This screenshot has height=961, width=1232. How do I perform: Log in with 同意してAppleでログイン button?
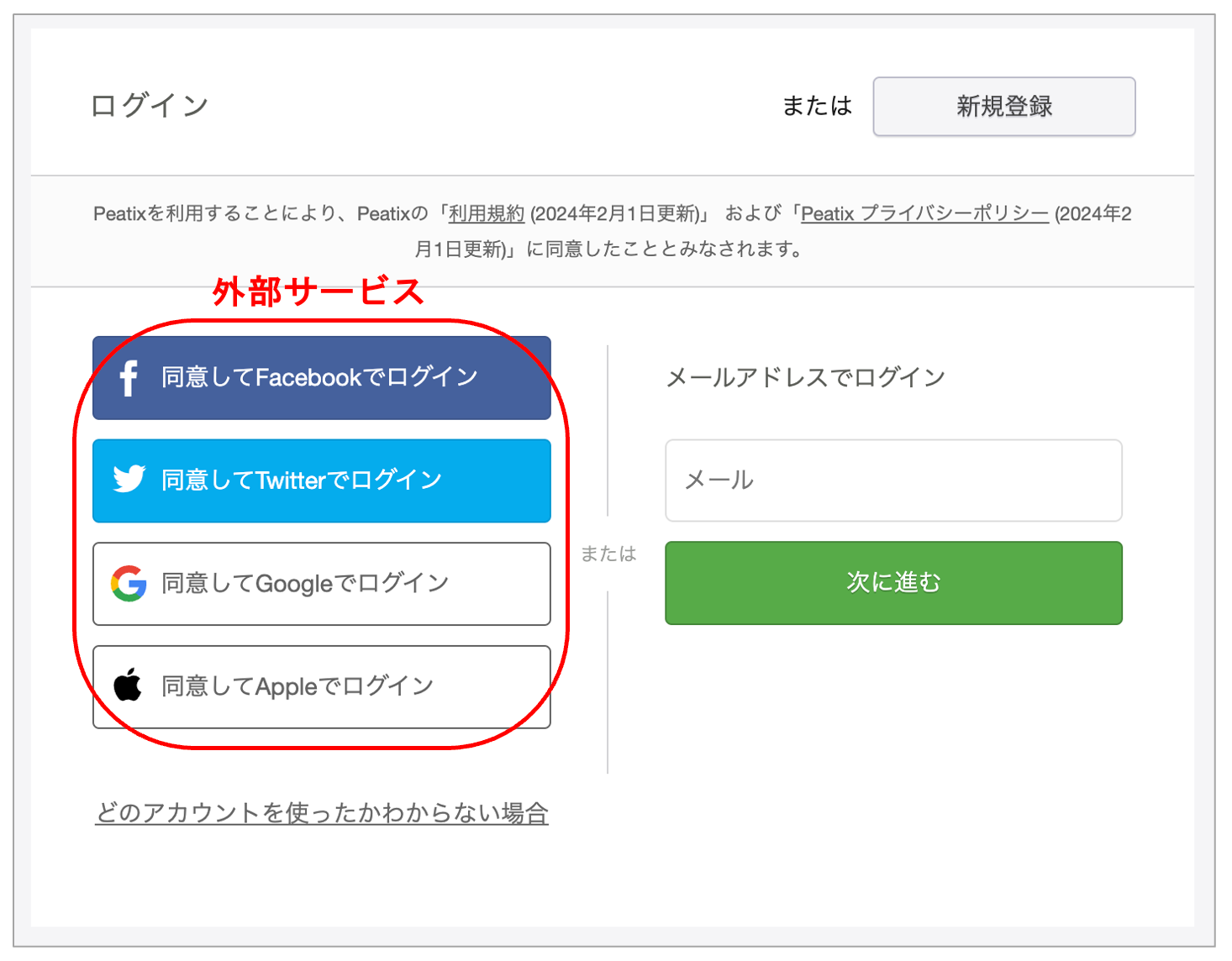pos(322,686)
